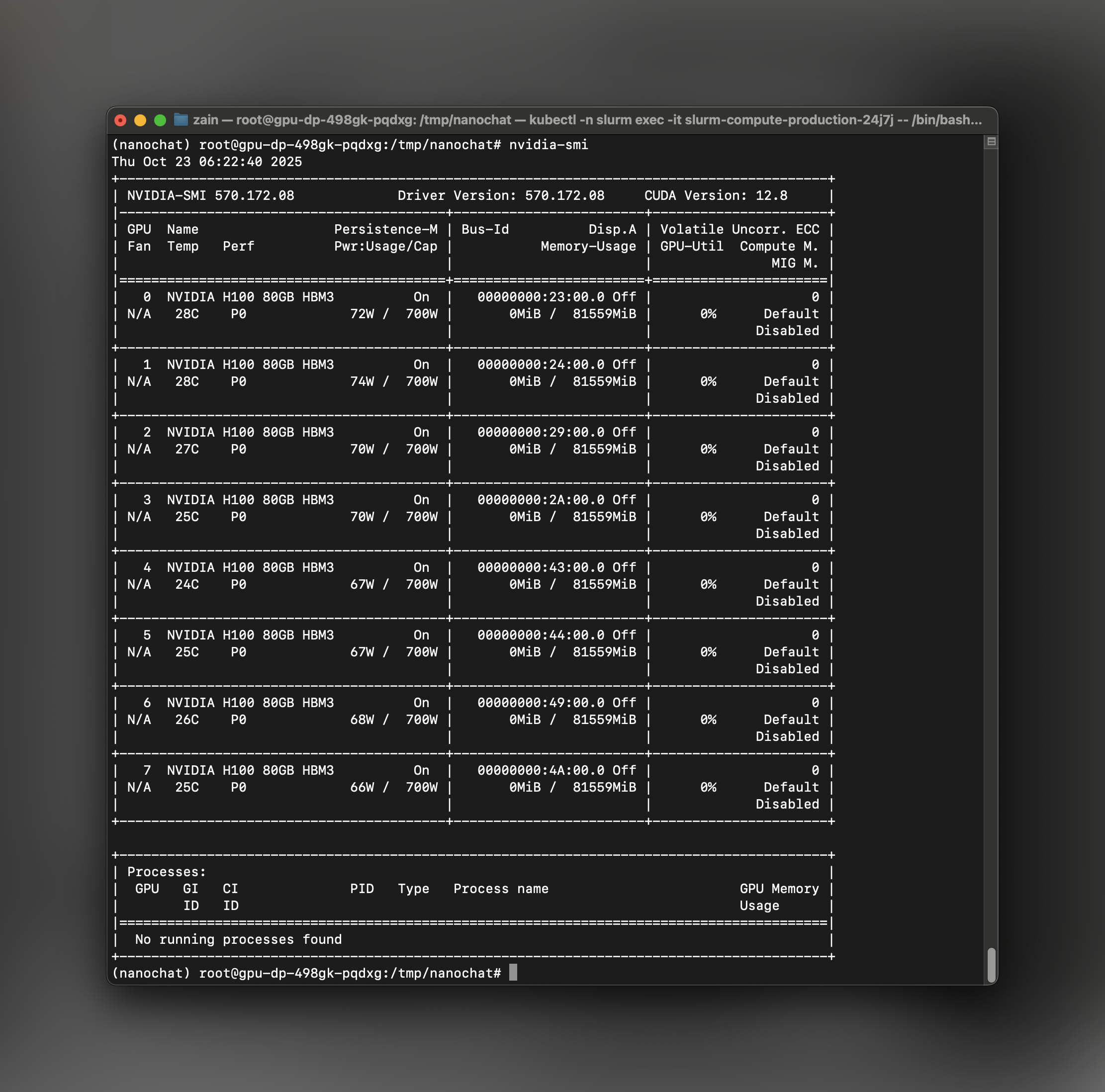
Task: Click the "Persistence-M" column header
Action: (x=385, y=229)
